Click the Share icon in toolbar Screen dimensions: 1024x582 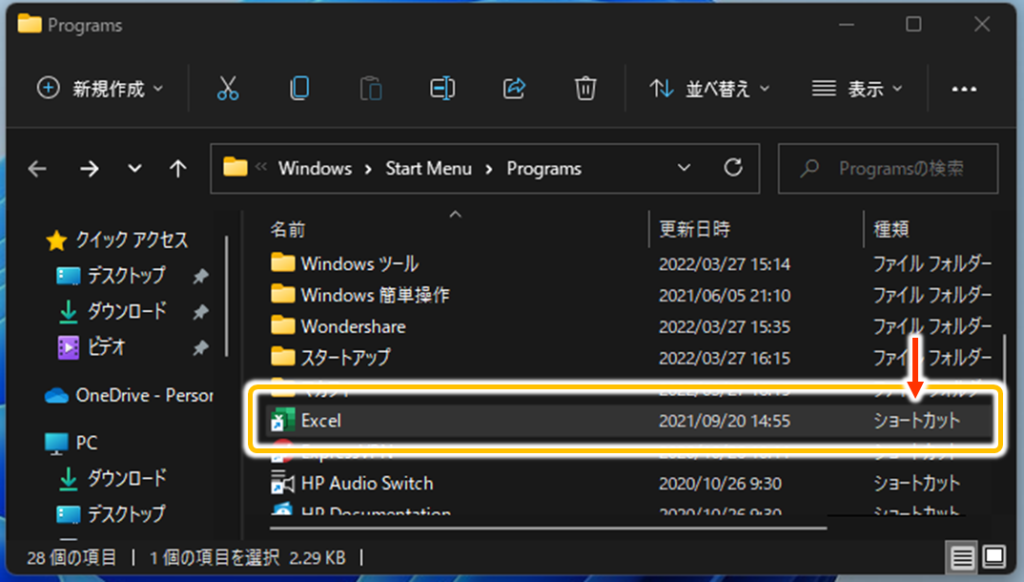tap(514, 89)
